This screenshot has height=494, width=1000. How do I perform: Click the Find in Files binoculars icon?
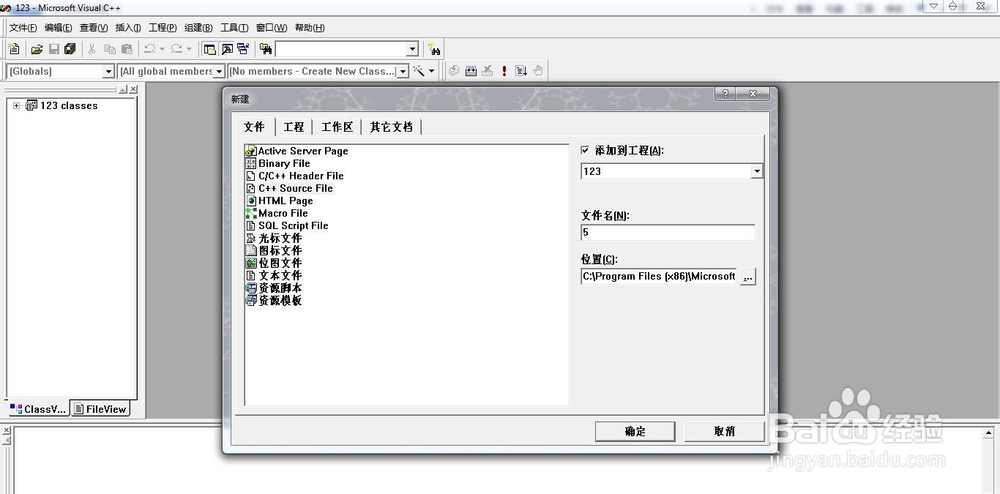pos(266,49)
